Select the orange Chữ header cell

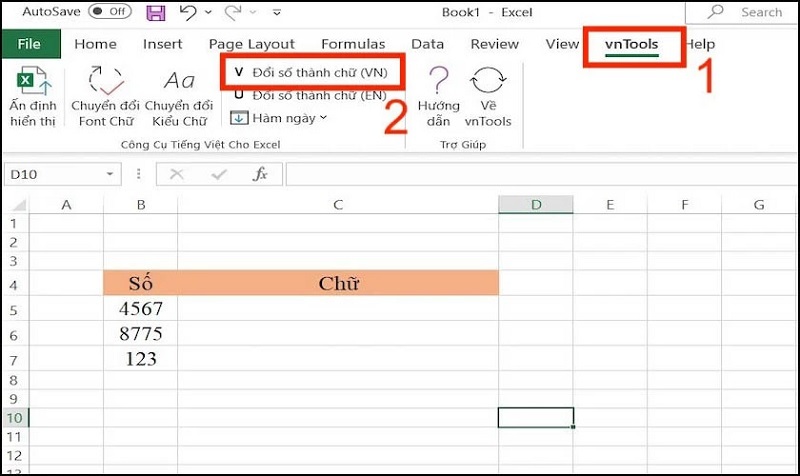click(x=338, y=284)
